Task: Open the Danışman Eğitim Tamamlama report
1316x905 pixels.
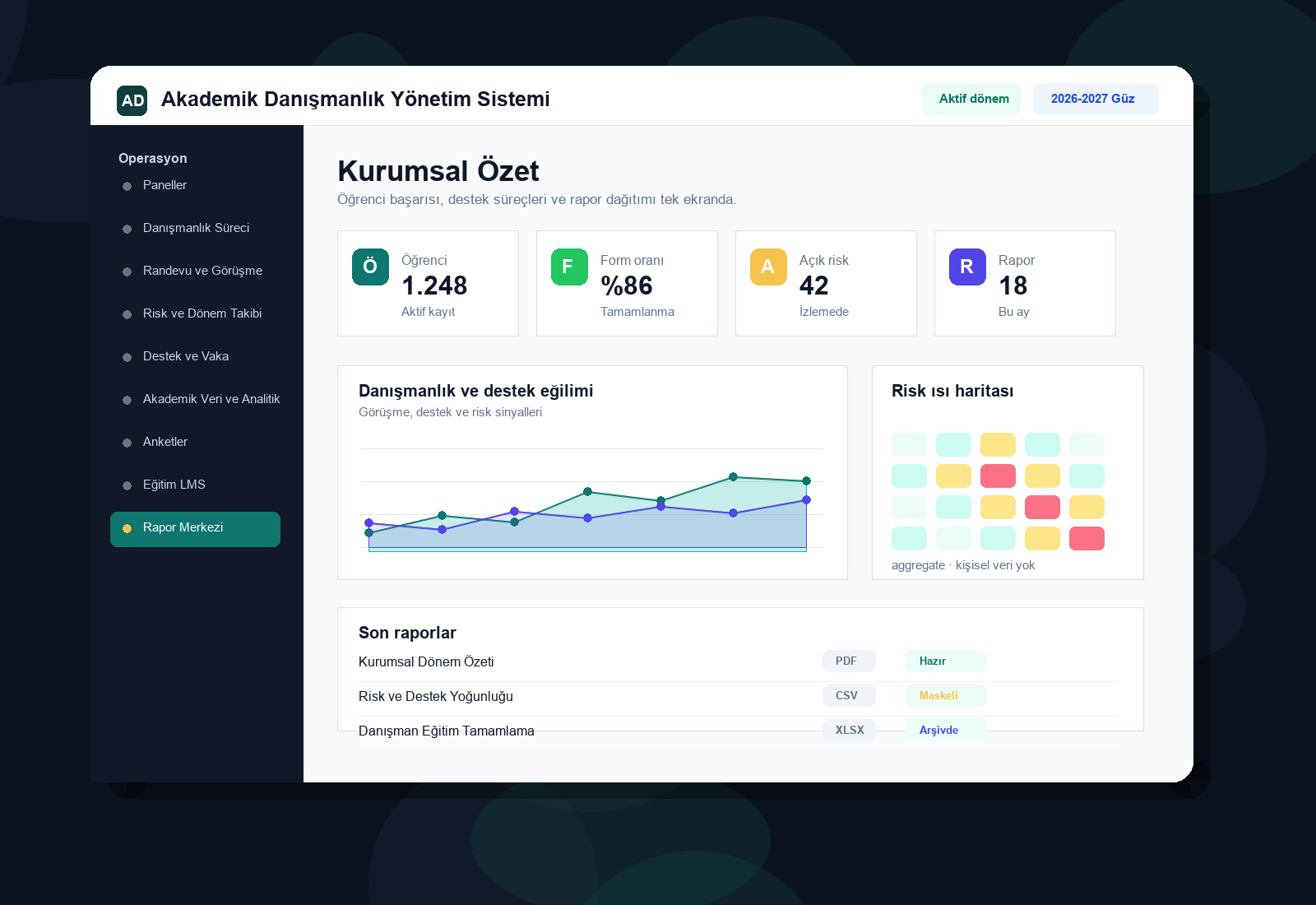Action: click(x=447, y=731)
